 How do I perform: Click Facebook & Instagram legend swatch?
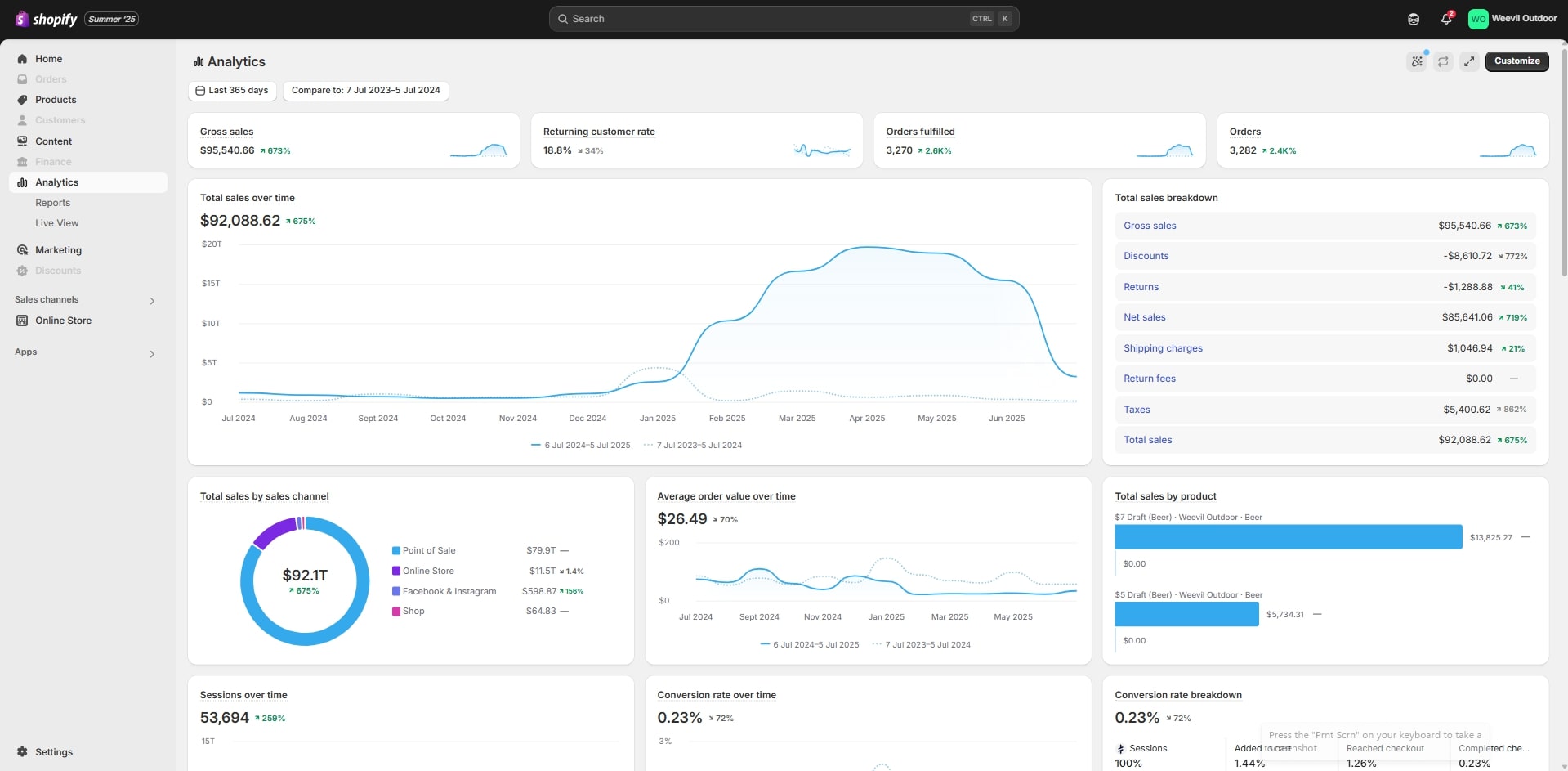[396, 591]
